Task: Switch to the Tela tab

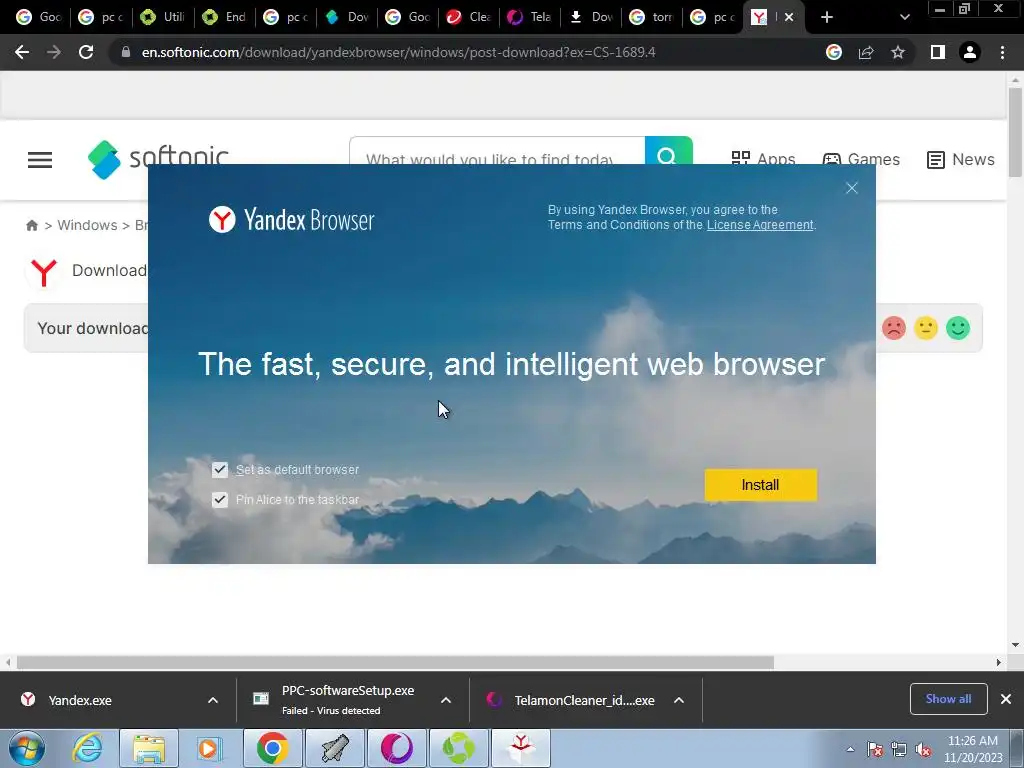Action: click(x=530, y=17)
